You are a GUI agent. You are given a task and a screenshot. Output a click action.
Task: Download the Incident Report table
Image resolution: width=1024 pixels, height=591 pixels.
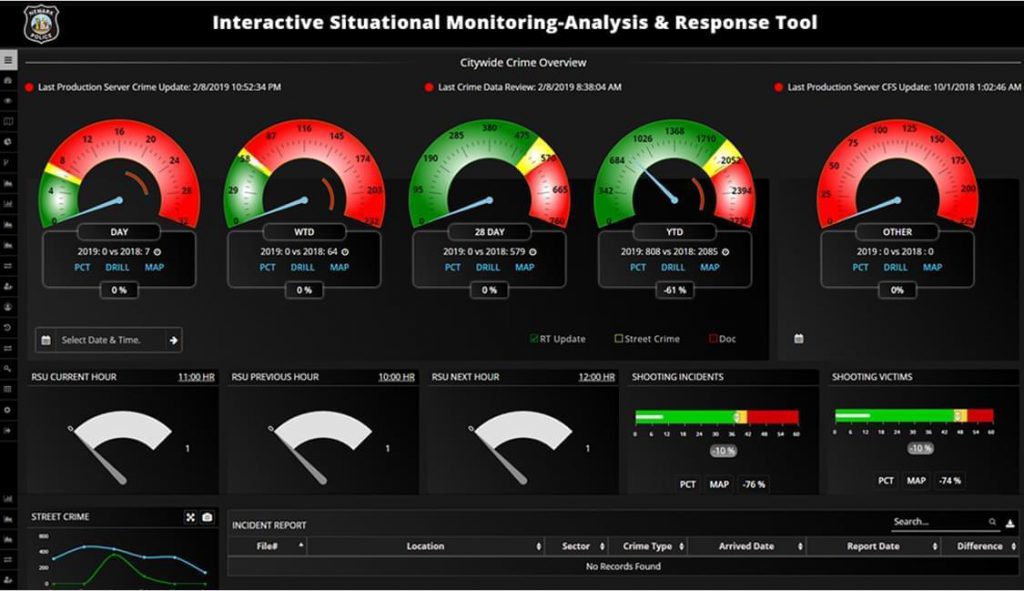pyautogui.click(x=1010, y=522)
